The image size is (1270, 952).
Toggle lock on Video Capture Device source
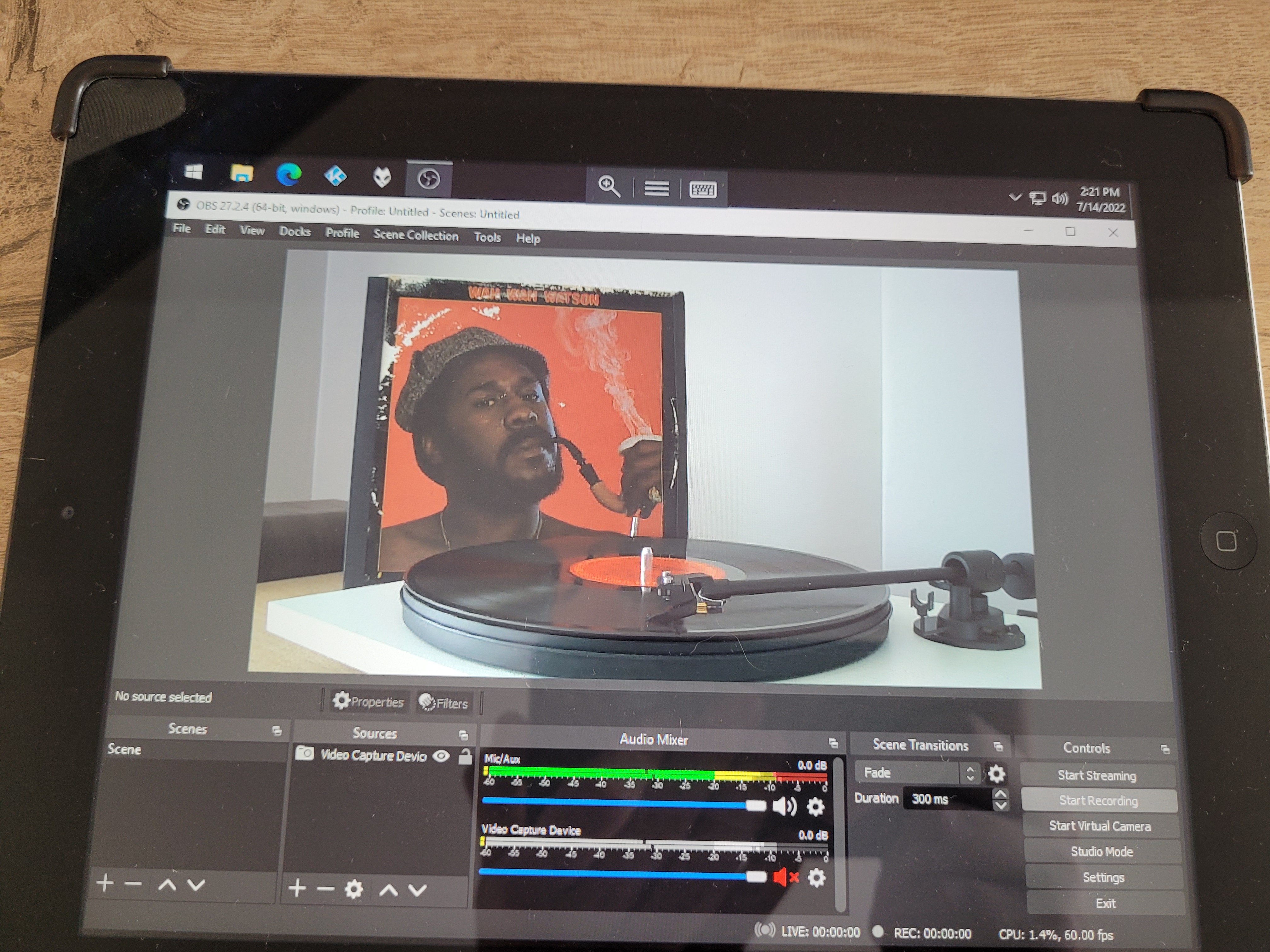[465, 757]
